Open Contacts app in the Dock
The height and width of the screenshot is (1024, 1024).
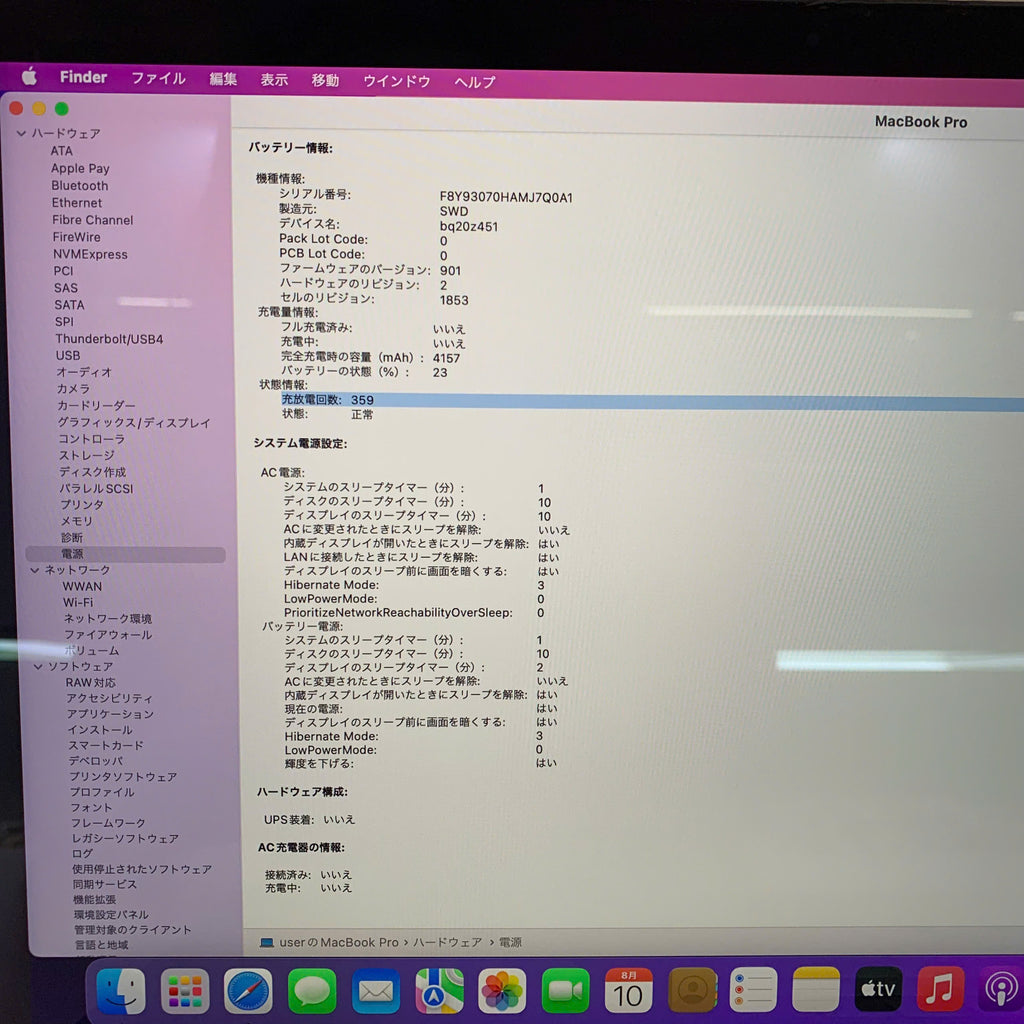click(x=692, y=990)
